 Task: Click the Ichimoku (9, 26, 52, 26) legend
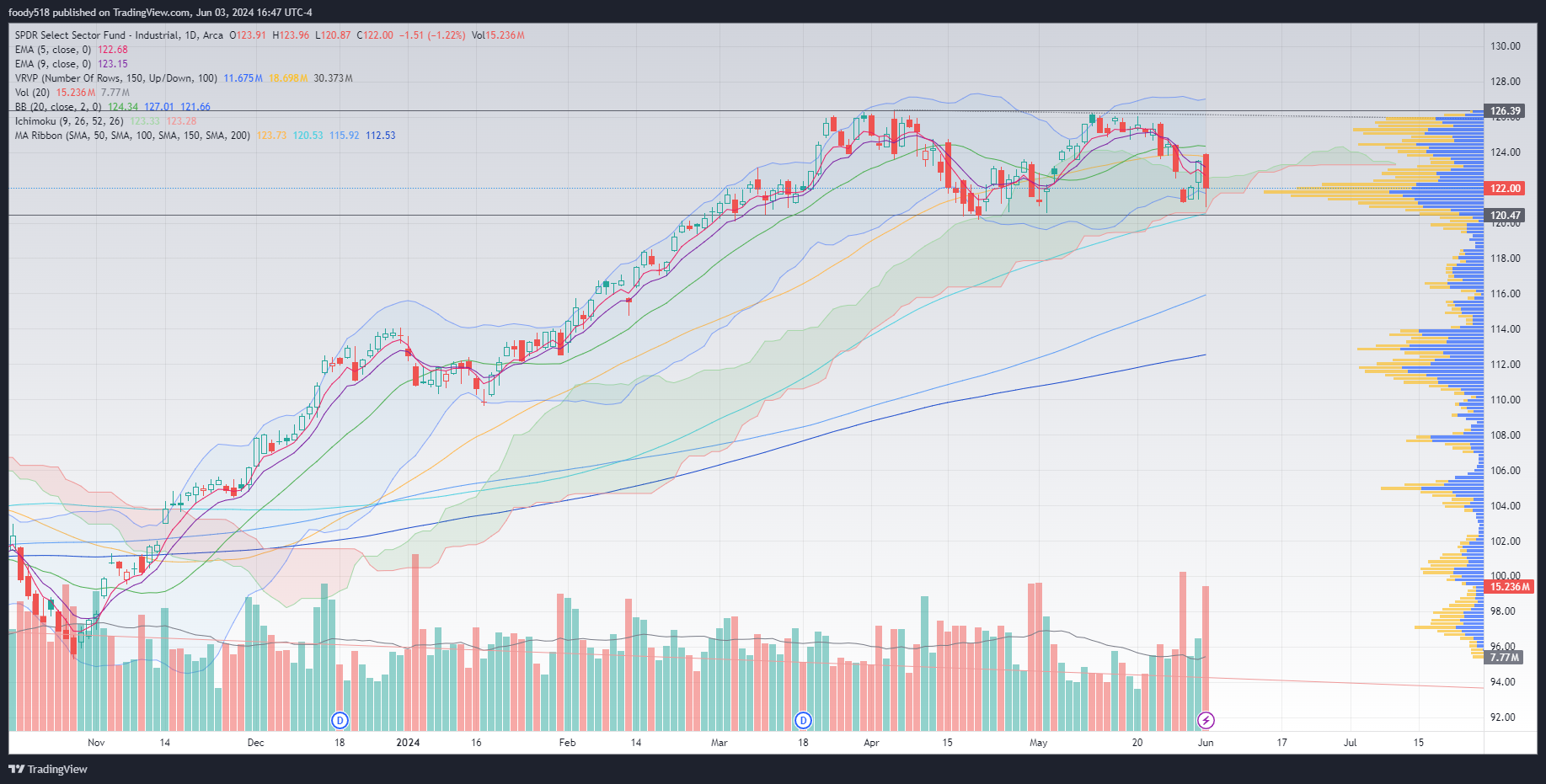[68, 121]
